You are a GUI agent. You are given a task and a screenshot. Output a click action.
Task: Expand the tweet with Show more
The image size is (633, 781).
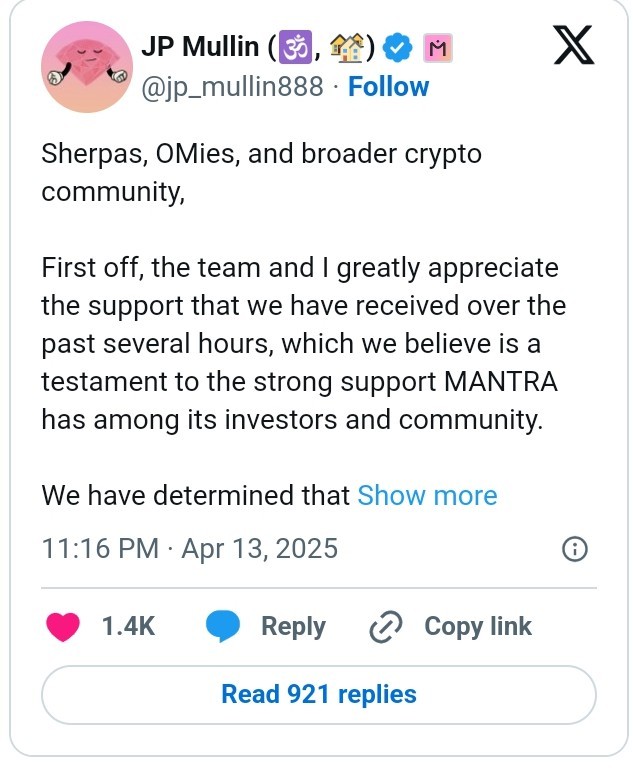(427, 496)
